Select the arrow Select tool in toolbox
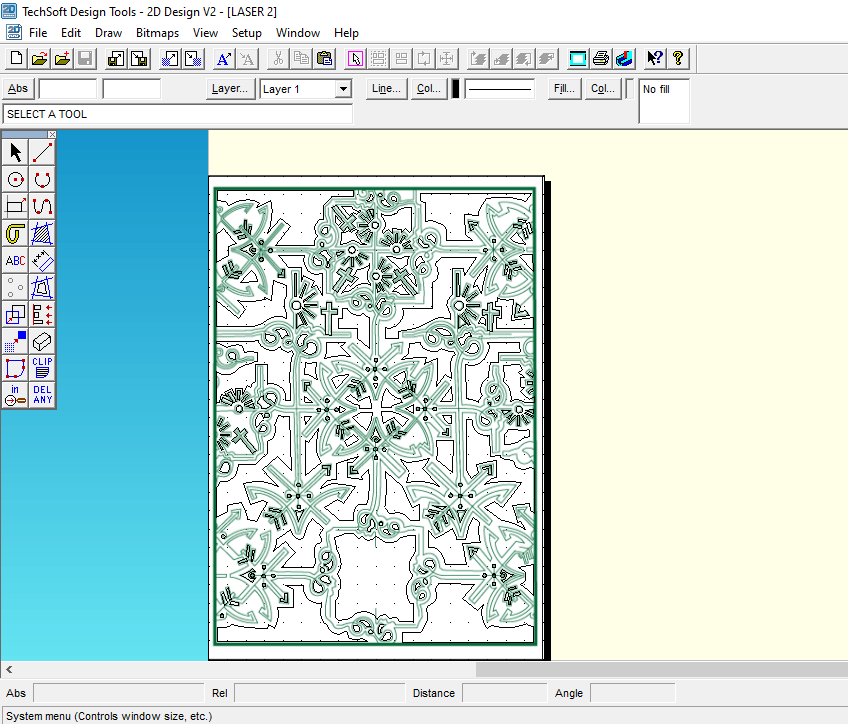This screenshot has width=848, height=724. [15, 153]
